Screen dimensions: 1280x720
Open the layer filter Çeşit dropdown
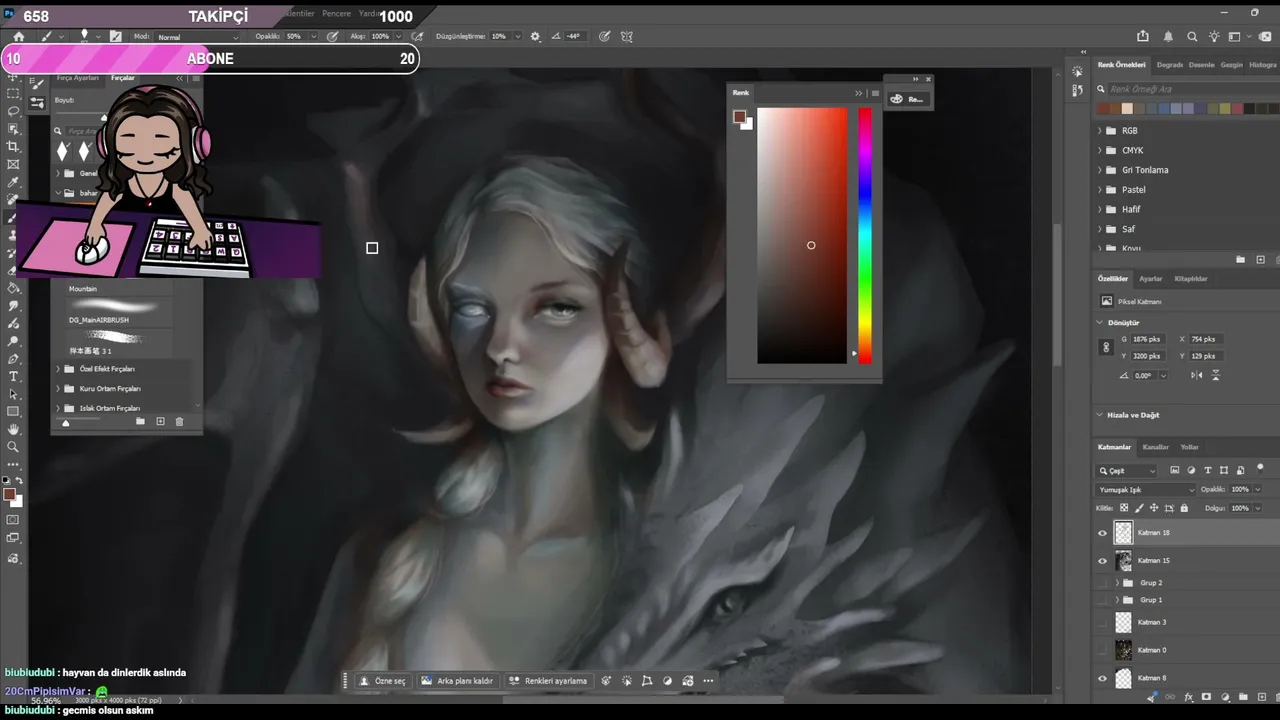(1127, 470)
